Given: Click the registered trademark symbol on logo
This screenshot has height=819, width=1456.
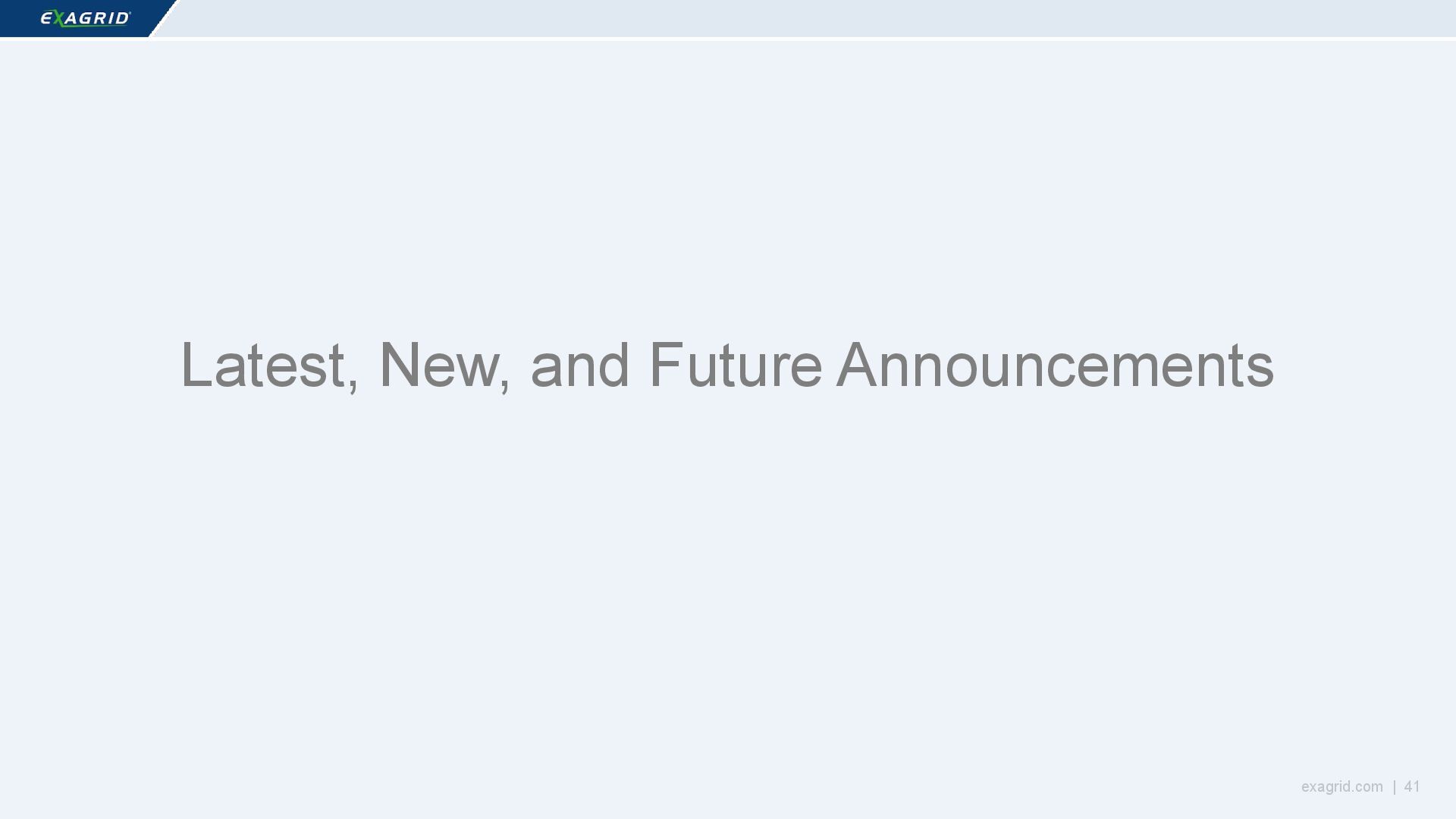Looking at the screenshot, I should coord(130,13).
